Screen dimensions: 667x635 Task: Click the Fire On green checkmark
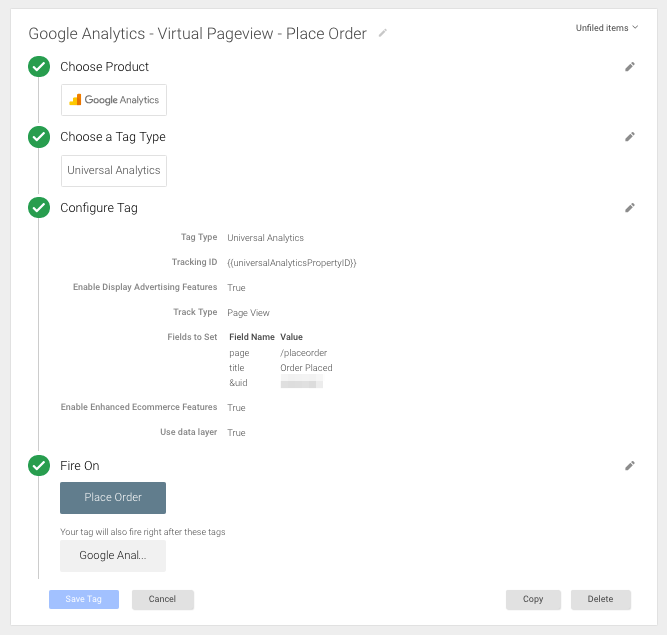coord(39,466)
